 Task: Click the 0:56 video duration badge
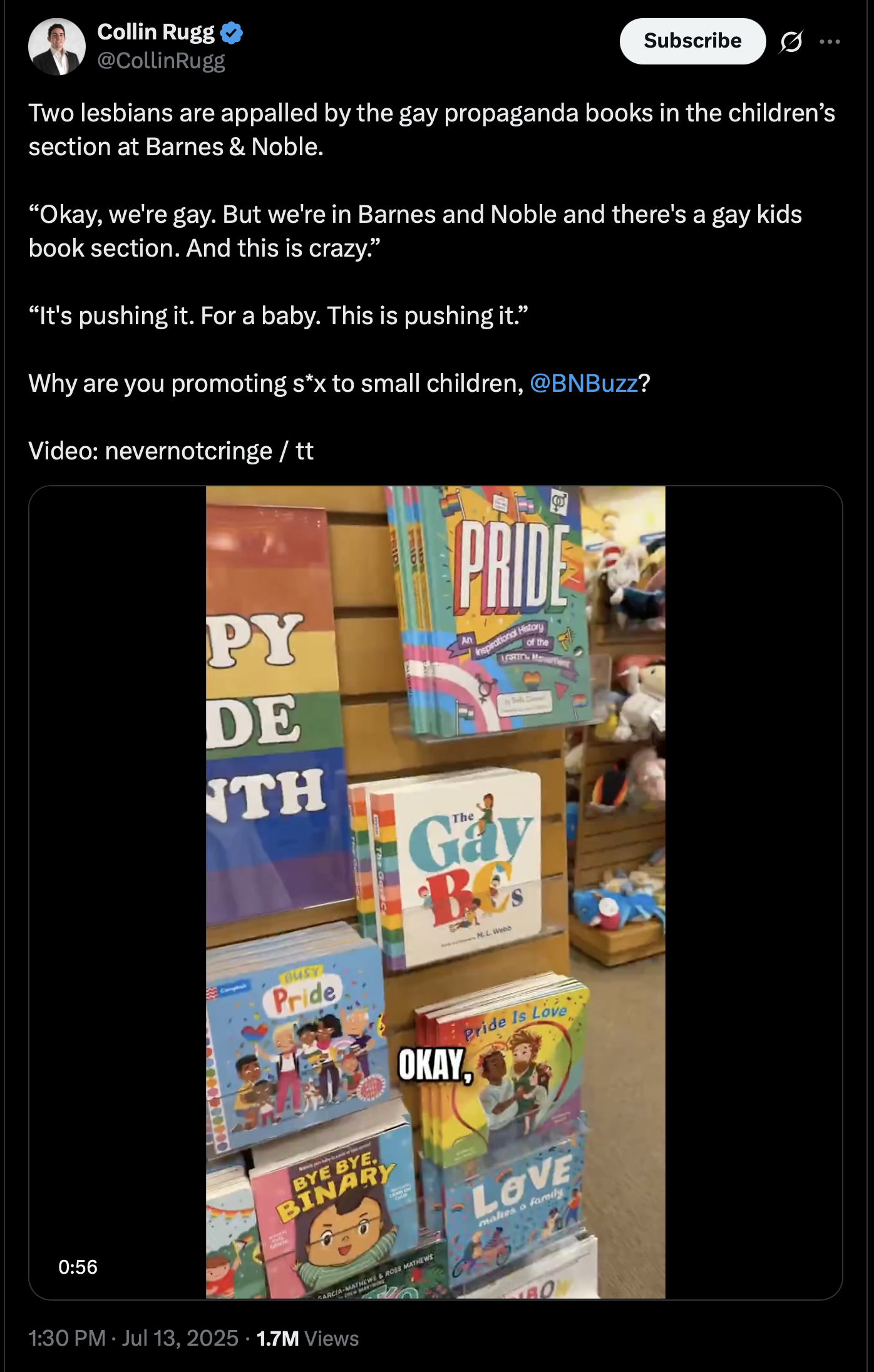coord(78,1267)
